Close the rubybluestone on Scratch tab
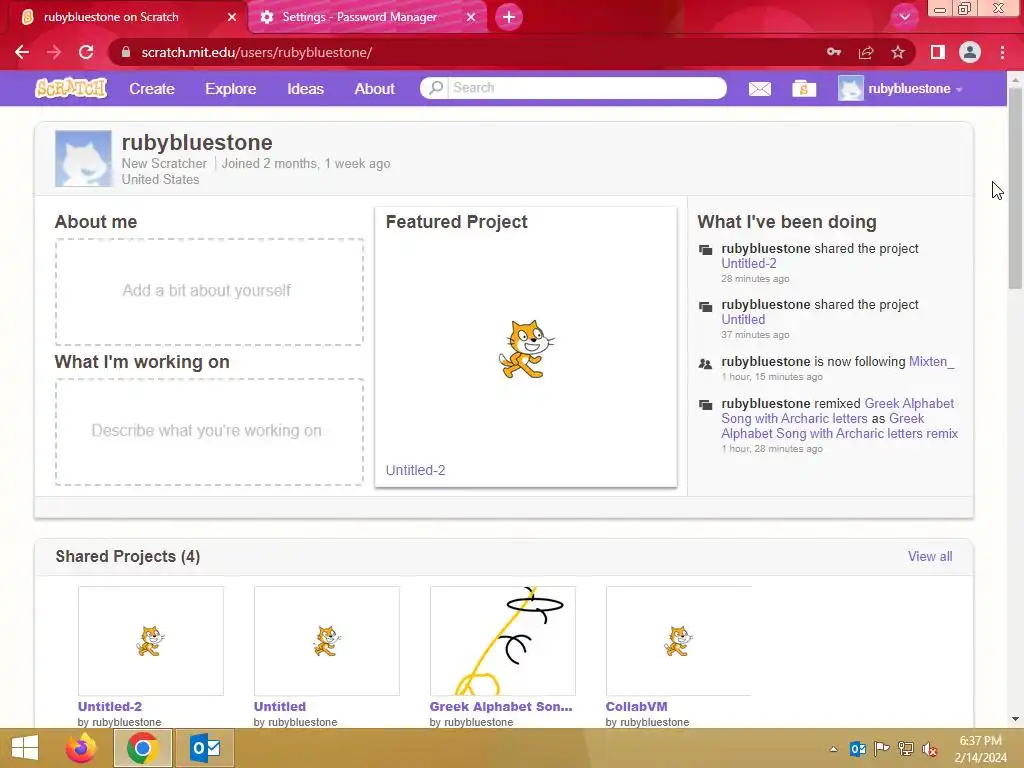The height and width of the screenshot is (768, 1024). [x=232, y=17]
